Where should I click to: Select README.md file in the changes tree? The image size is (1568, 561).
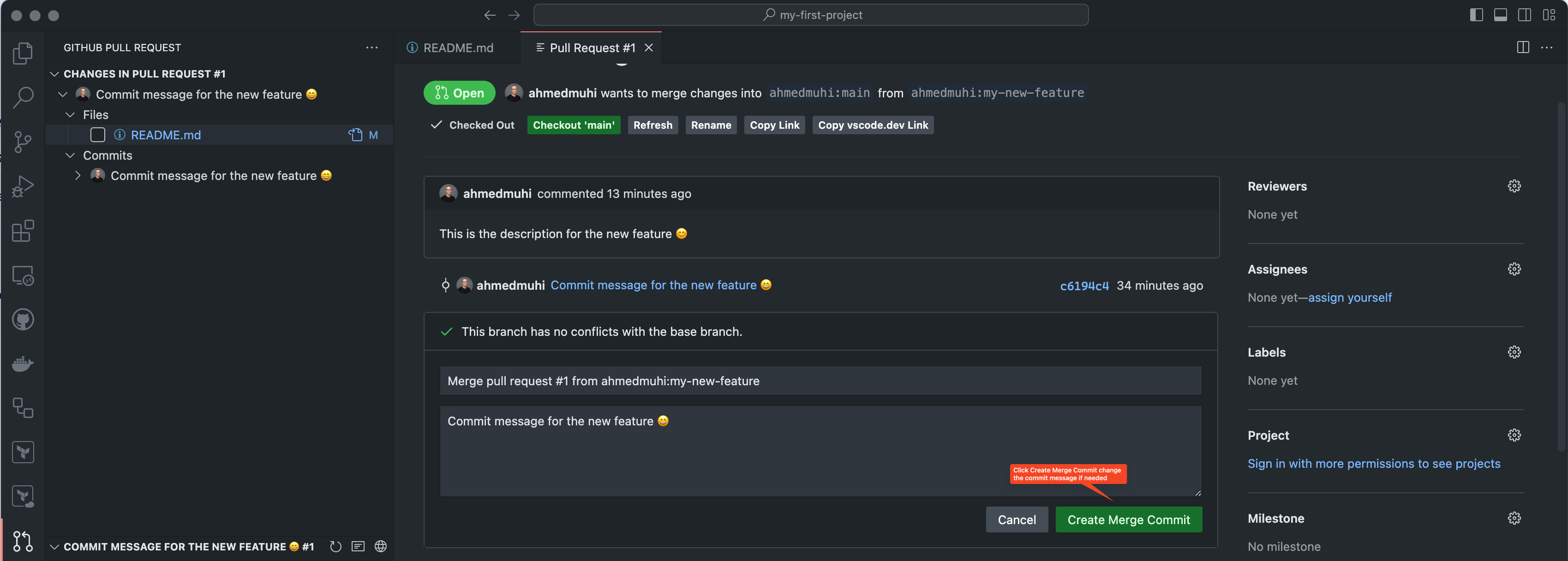coord(166,135)
